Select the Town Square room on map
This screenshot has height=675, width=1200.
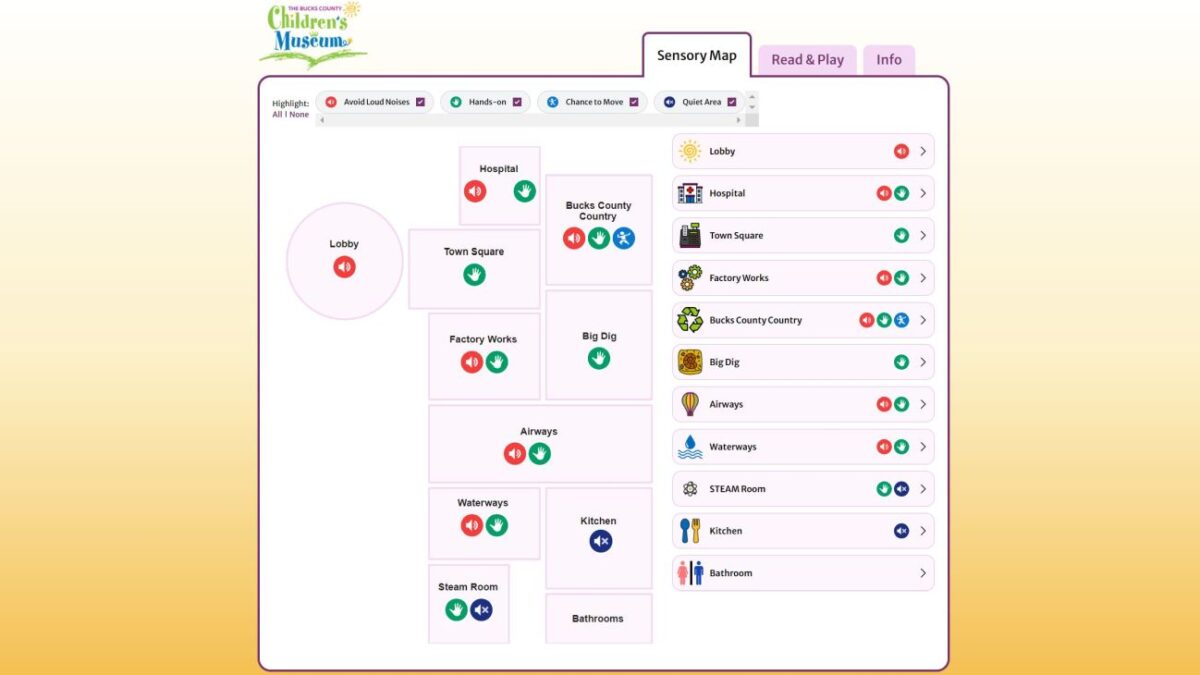(474, 269)
